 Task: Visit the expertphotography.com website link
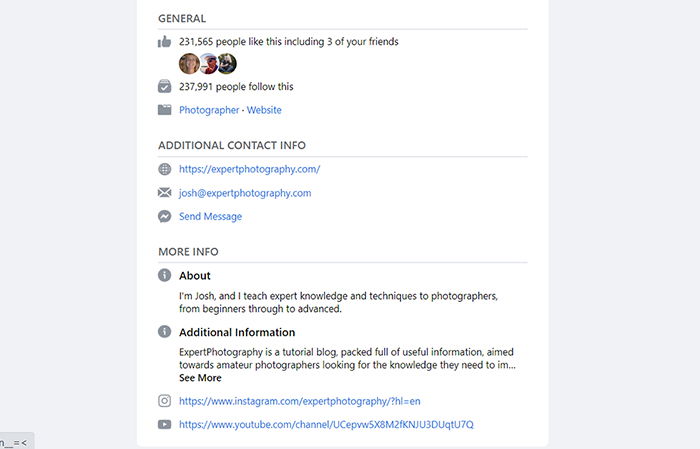click(x=250, y=169)
